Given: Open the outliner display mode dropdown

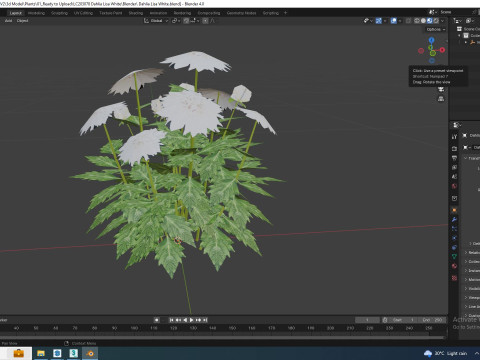Looking at the screenshot, I should (470, 21).
